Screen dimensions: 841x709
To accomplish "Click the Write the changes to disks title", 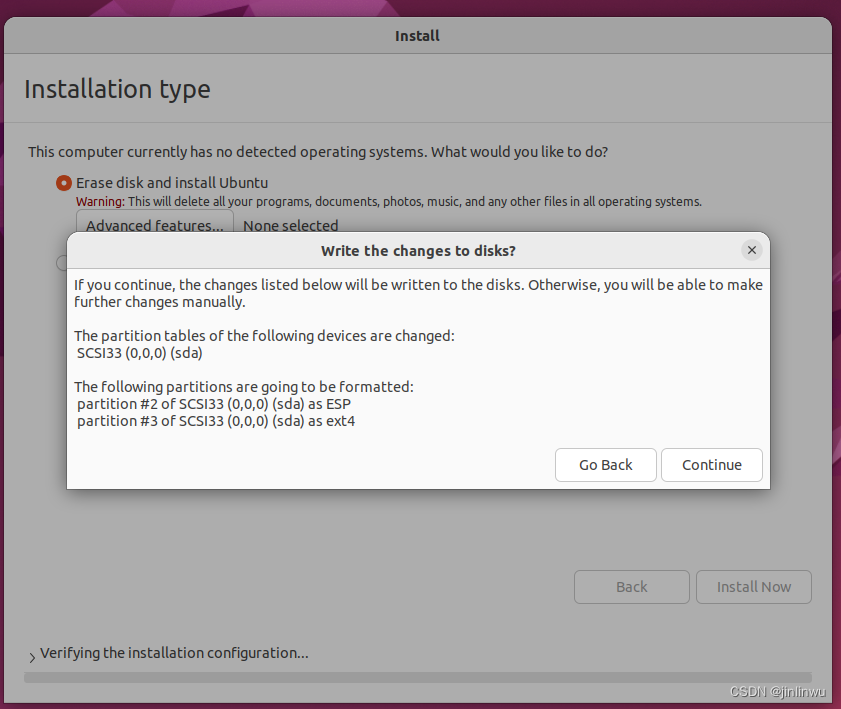I will 417,250.
